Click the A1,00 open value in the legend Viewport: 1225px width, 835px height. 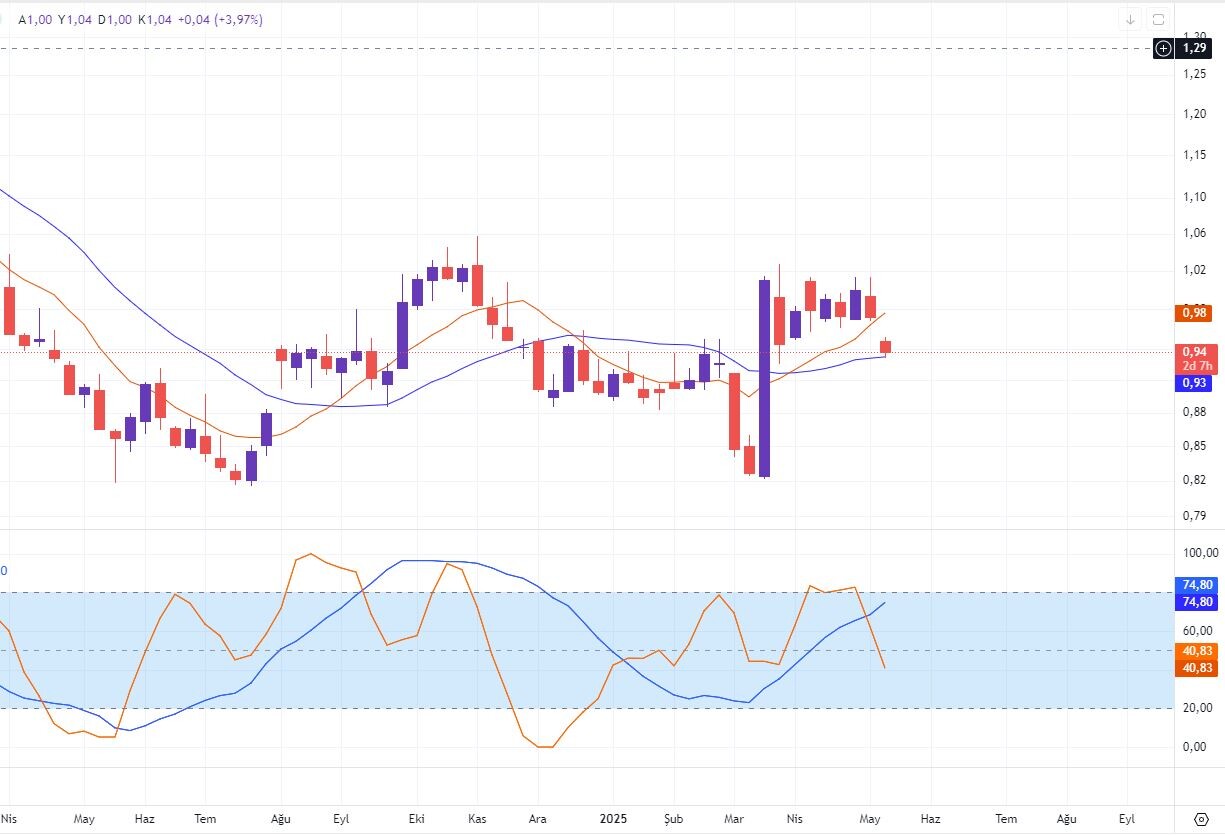coord(35,19)
